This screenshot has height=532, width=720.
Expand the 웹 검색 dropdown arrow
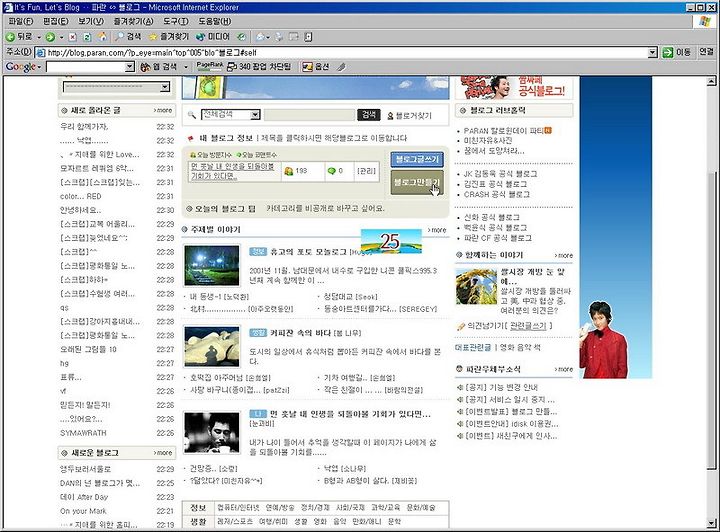[x=186, y=67]
